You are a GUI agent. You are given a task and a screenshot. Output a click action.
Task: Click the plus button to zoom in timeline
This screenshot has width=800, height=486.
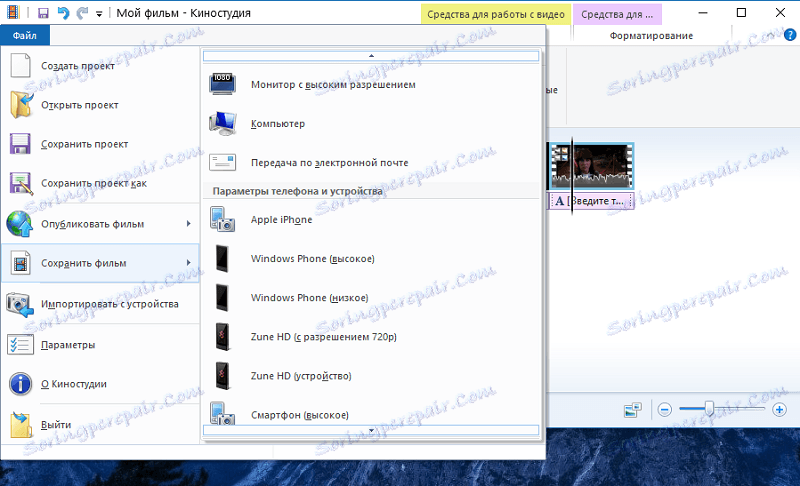(779, 409)
